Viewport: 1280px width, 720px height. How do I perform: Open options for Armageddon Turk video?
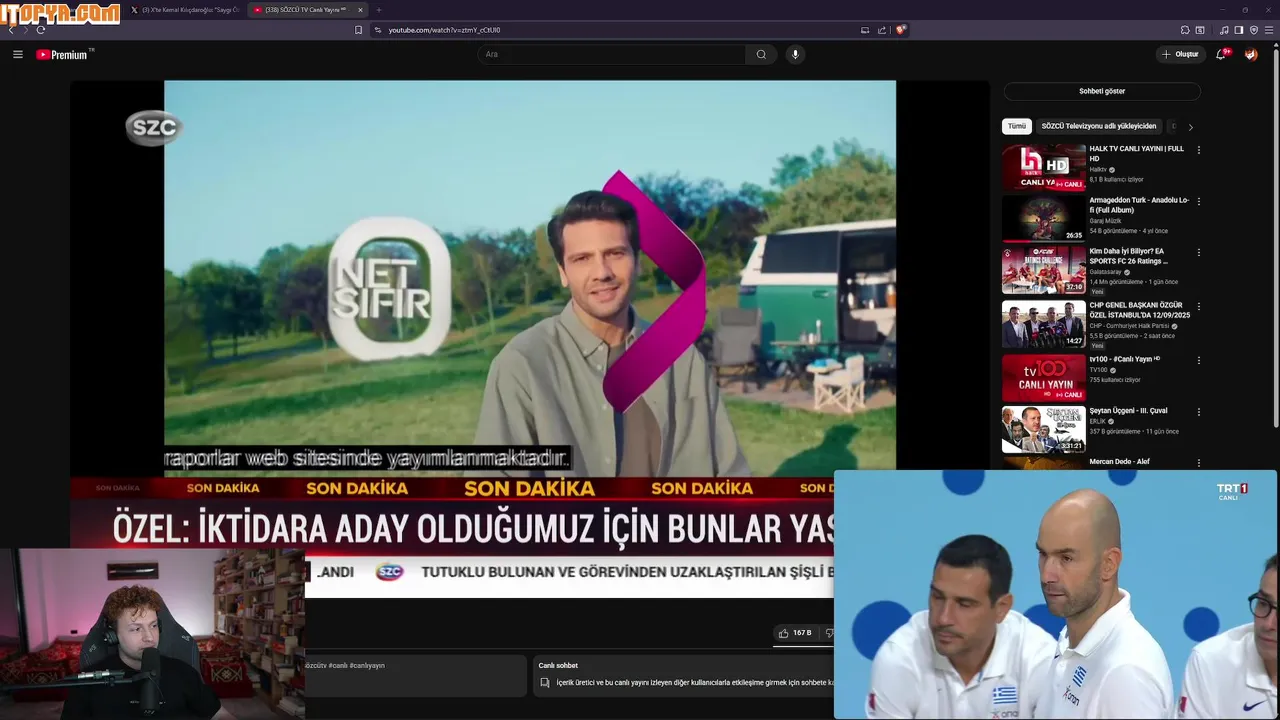point(1198,201)
